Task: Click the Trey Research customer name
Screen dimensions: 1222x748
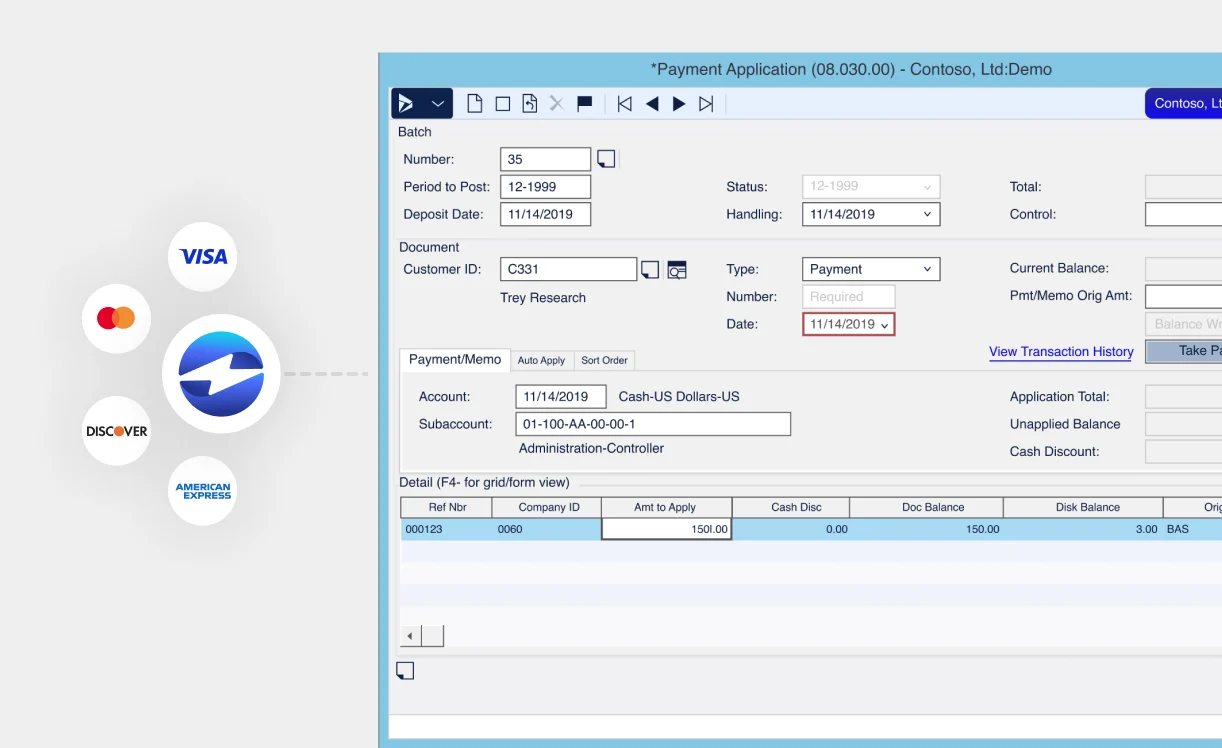Action: click(543, 298)
